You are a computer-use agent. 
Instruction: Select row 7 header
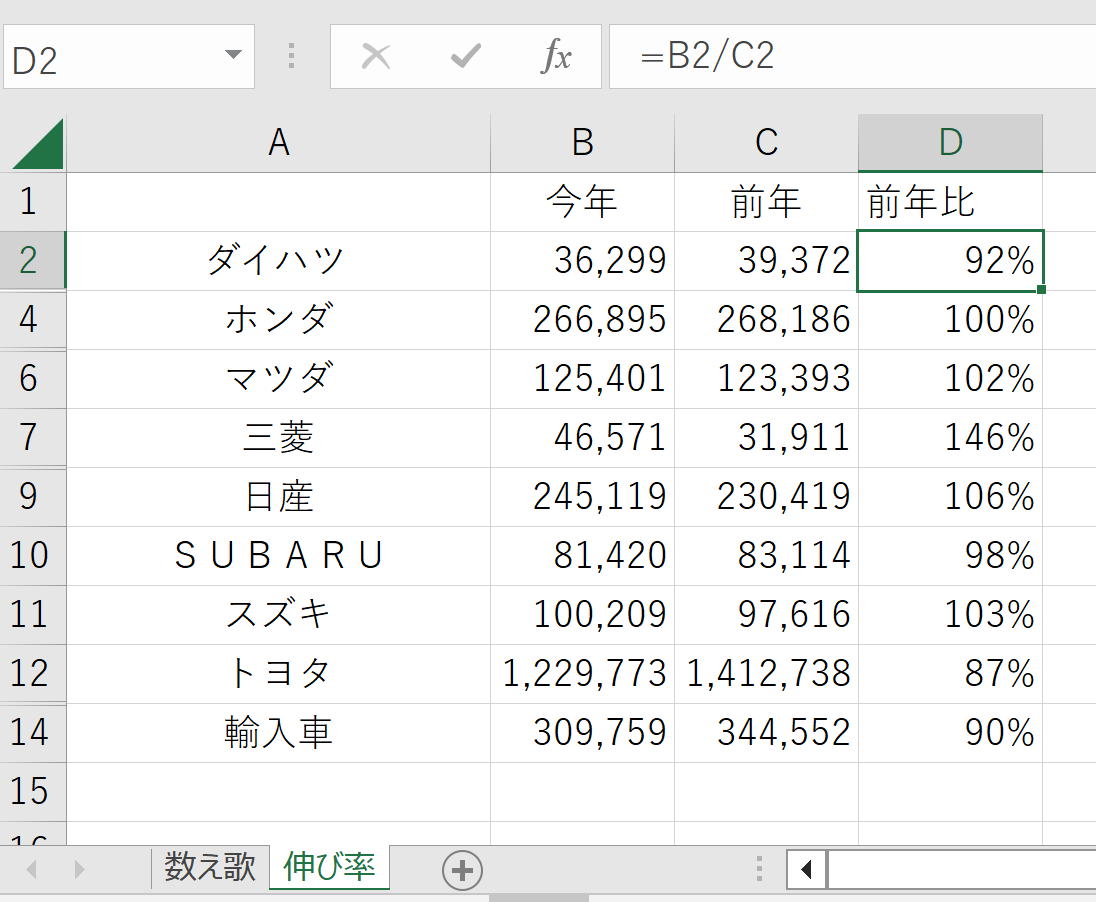click(33, 438)
